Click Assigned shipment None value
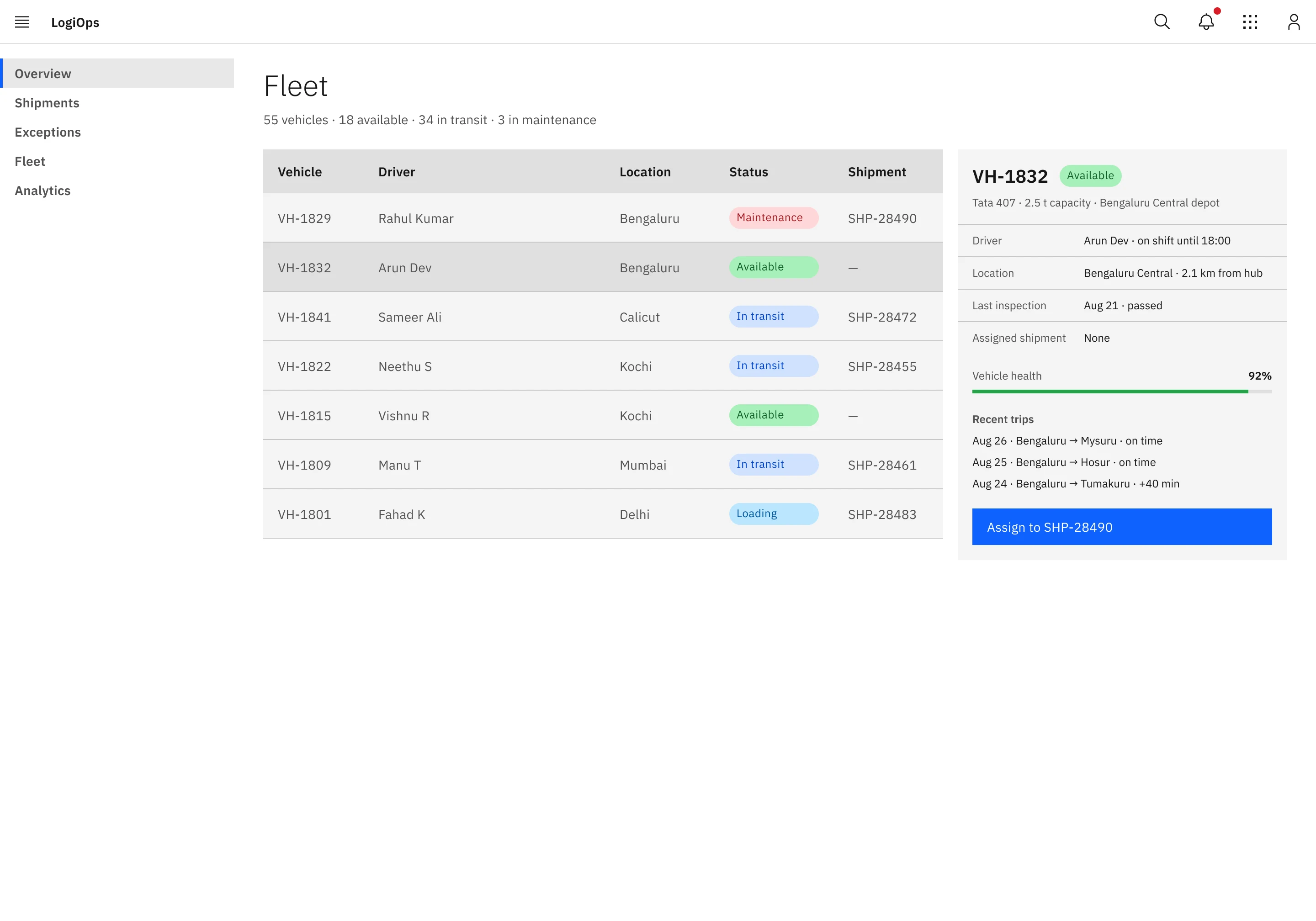Viewport: 1316px width, 921px height. click(1097, 338)
